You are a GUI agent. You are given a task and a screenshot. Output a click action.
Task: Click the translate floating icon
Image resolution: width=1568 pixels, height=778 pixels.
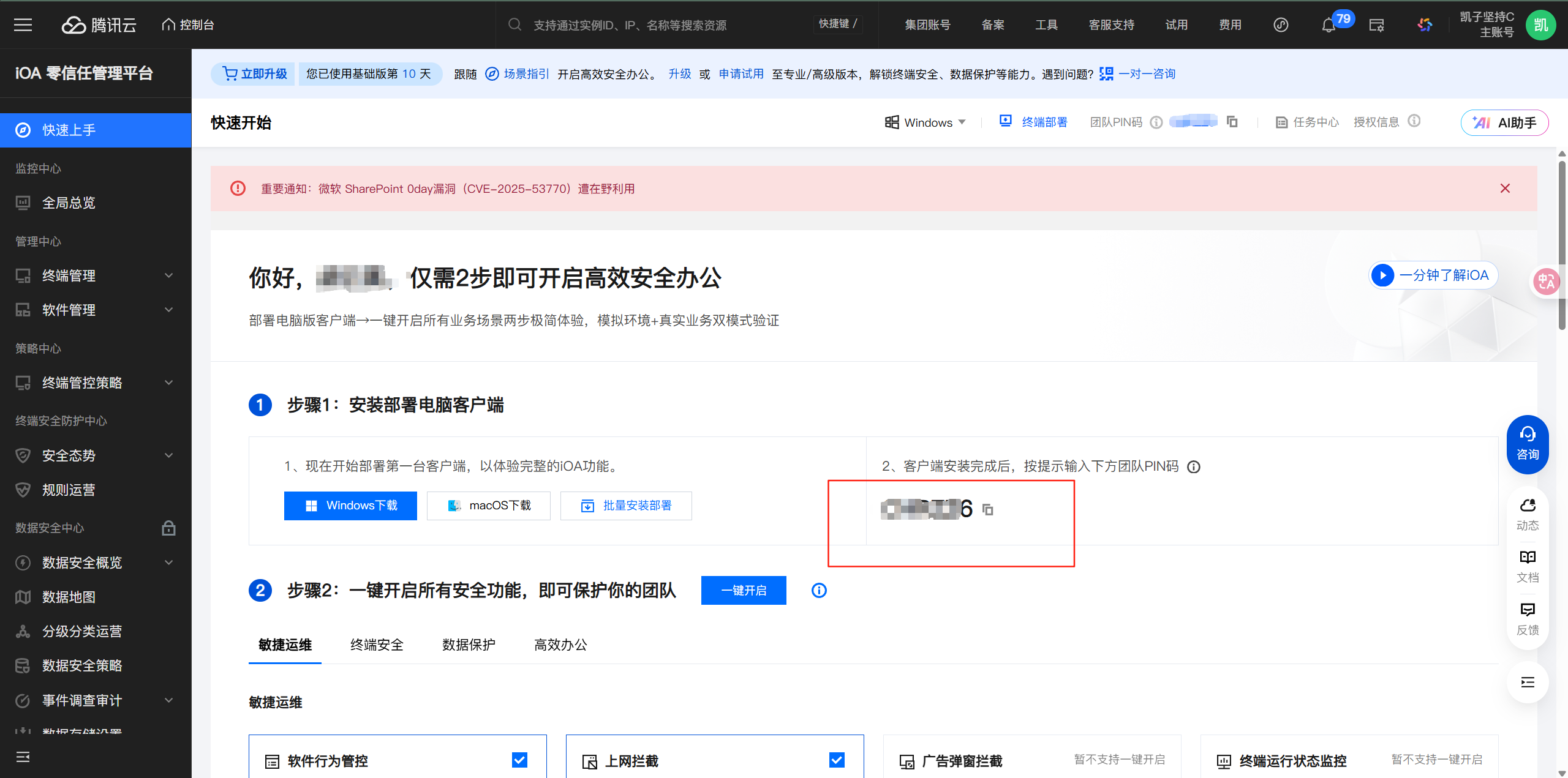(x=1546, y=282)
